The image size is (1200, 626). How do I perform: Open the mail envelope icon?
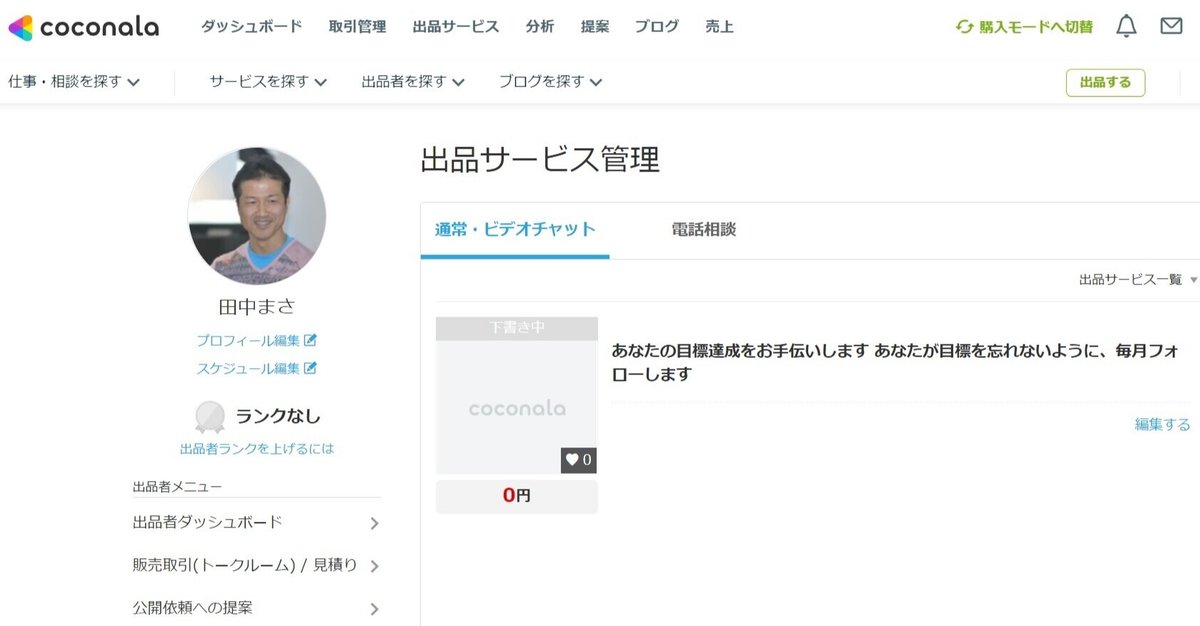click(x=1173, y=27)
